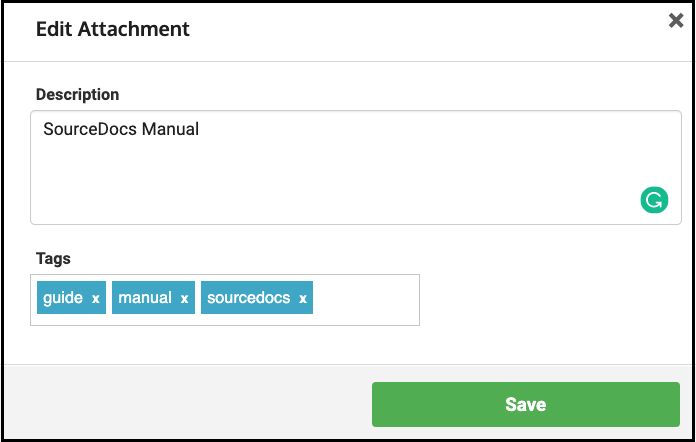Viewport: 696px width, 442px height.
Task: Place cursor in word Manual in description
Action: coord(170,129)
